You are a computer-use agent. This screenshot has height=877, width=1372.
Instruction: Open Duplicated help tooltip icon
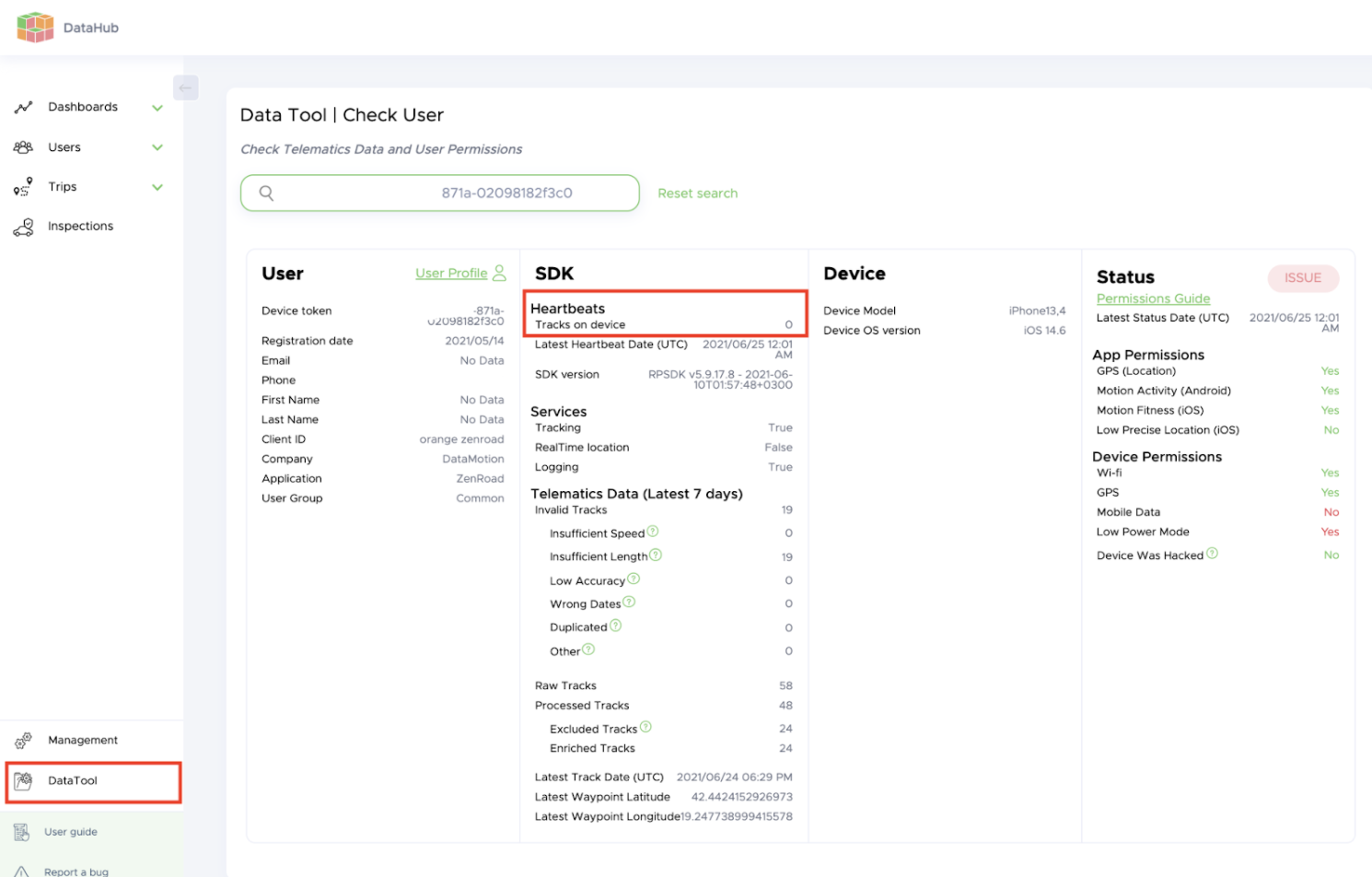616,626
